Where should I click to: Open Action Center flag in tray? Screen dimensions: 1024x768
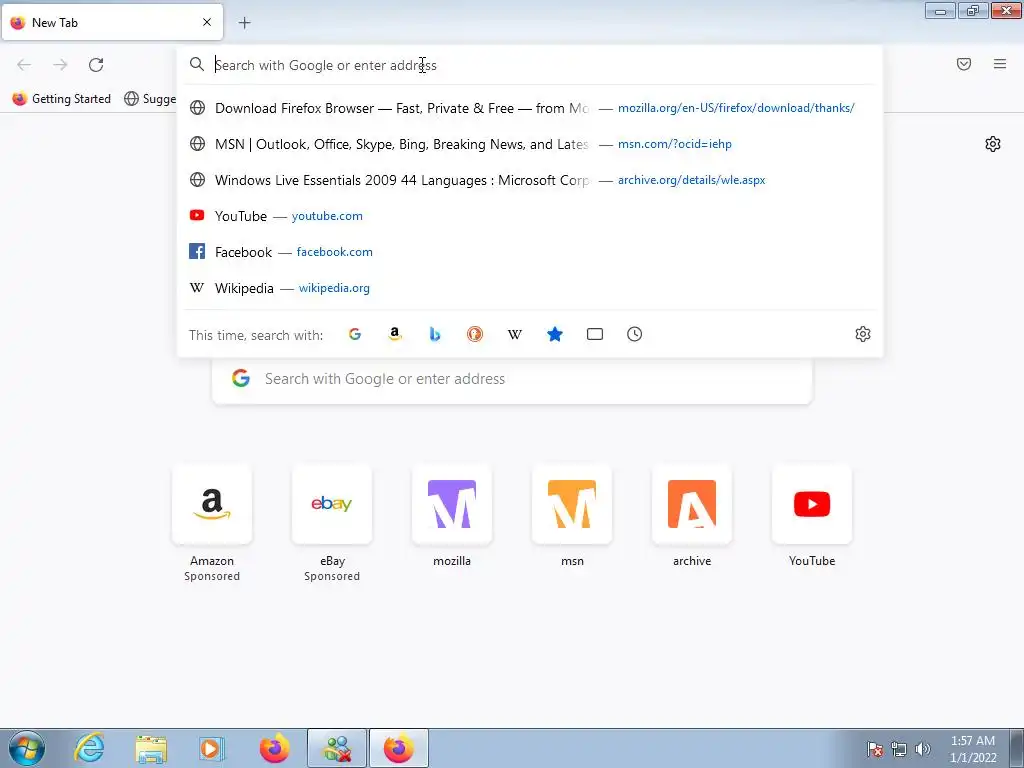[875, 749]
